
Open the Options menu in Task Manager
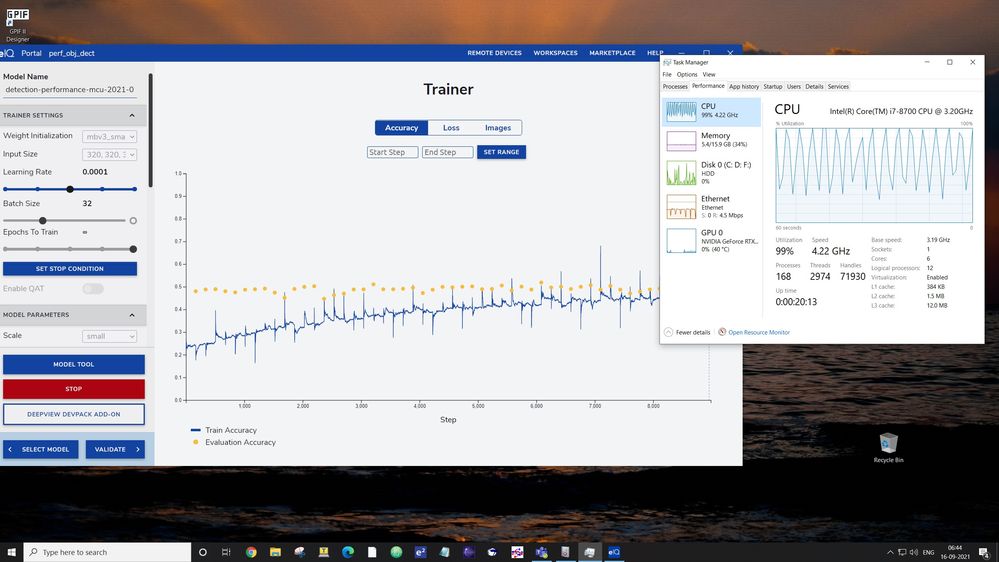coord(687,75)
